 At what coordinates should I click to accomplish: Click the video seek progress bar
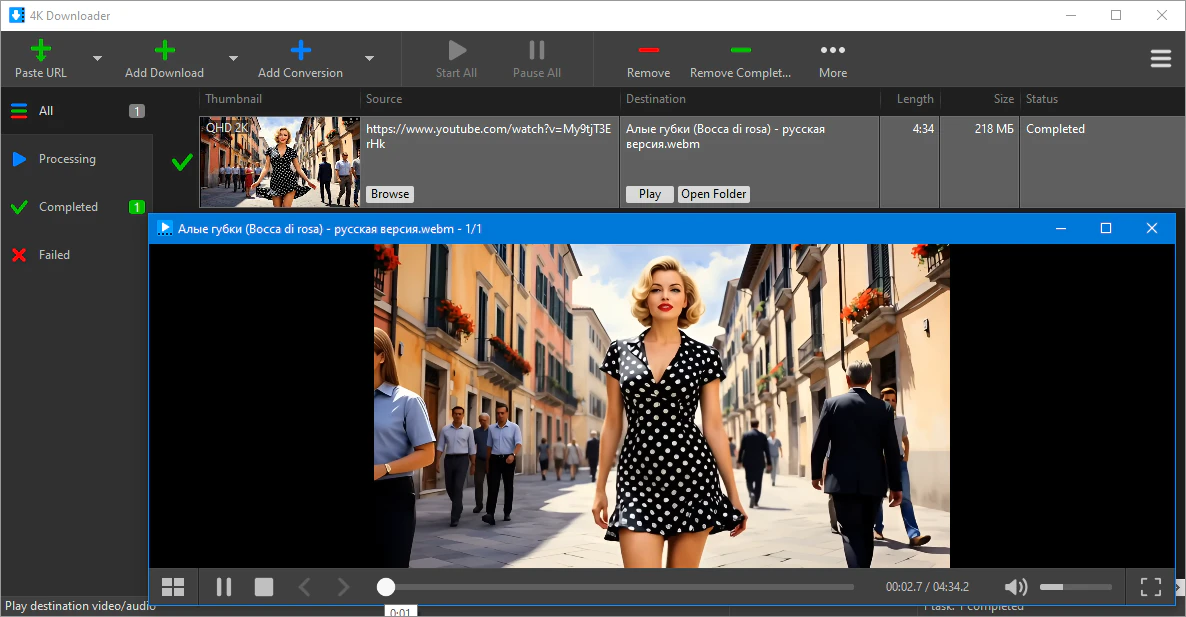pos(620,587)
